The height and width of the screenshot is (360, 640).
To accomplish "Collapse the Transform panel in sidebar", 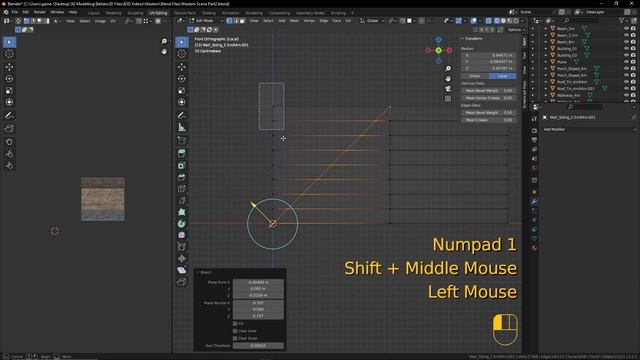I will tap(462, 38).
